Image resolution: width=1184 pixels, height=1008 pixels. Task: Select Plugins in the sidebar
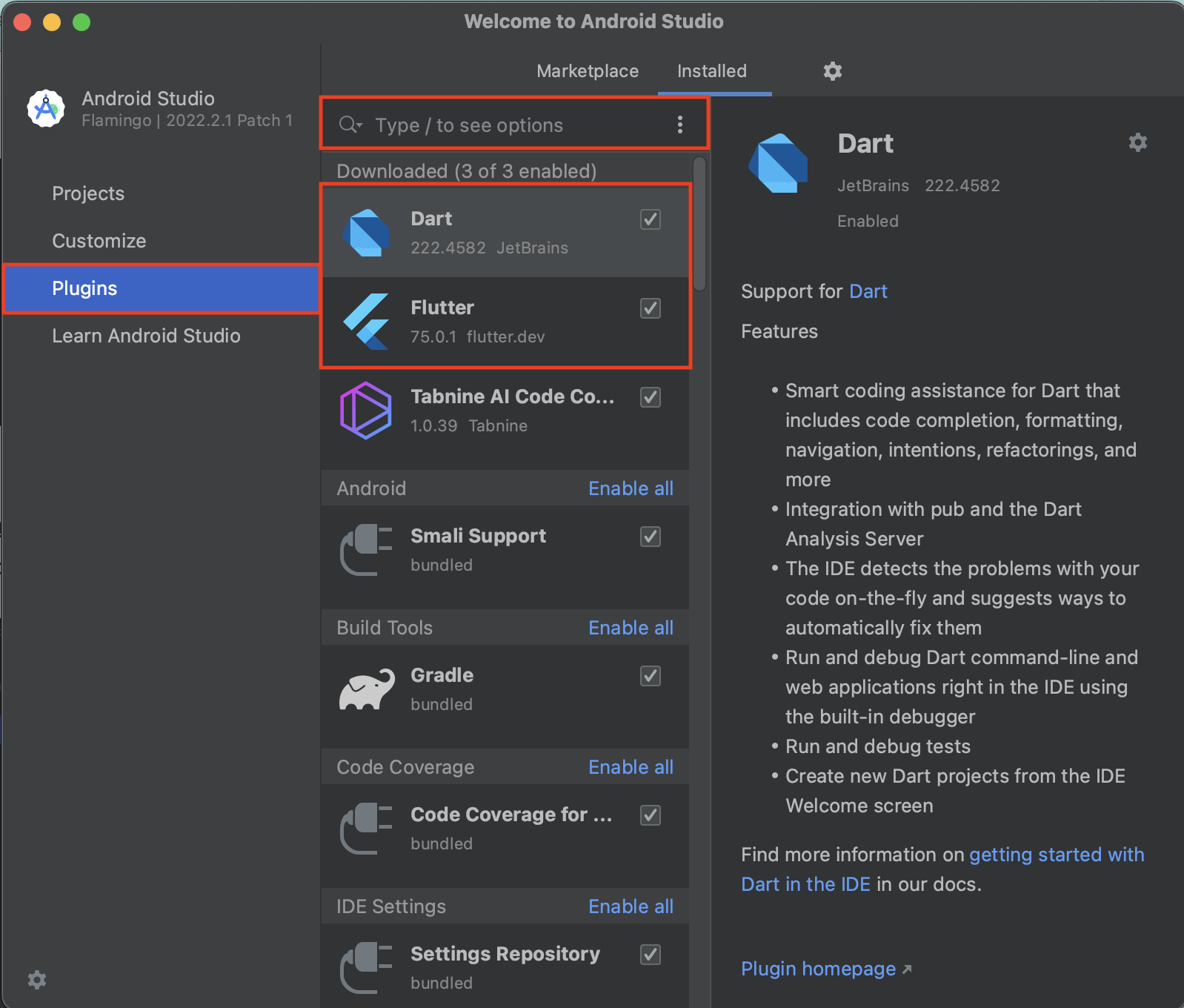(162, 288)
